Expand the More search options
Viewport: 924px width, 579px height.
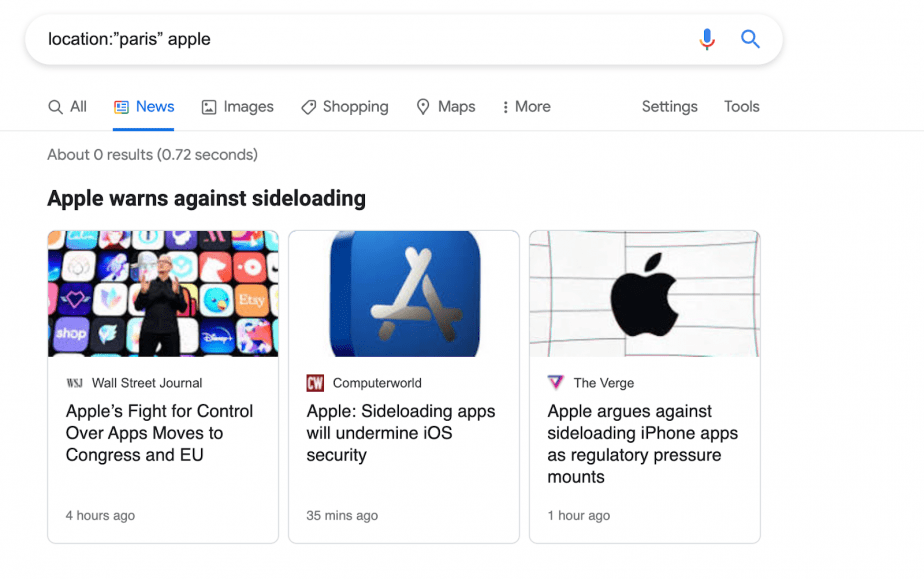pos(526,107)
